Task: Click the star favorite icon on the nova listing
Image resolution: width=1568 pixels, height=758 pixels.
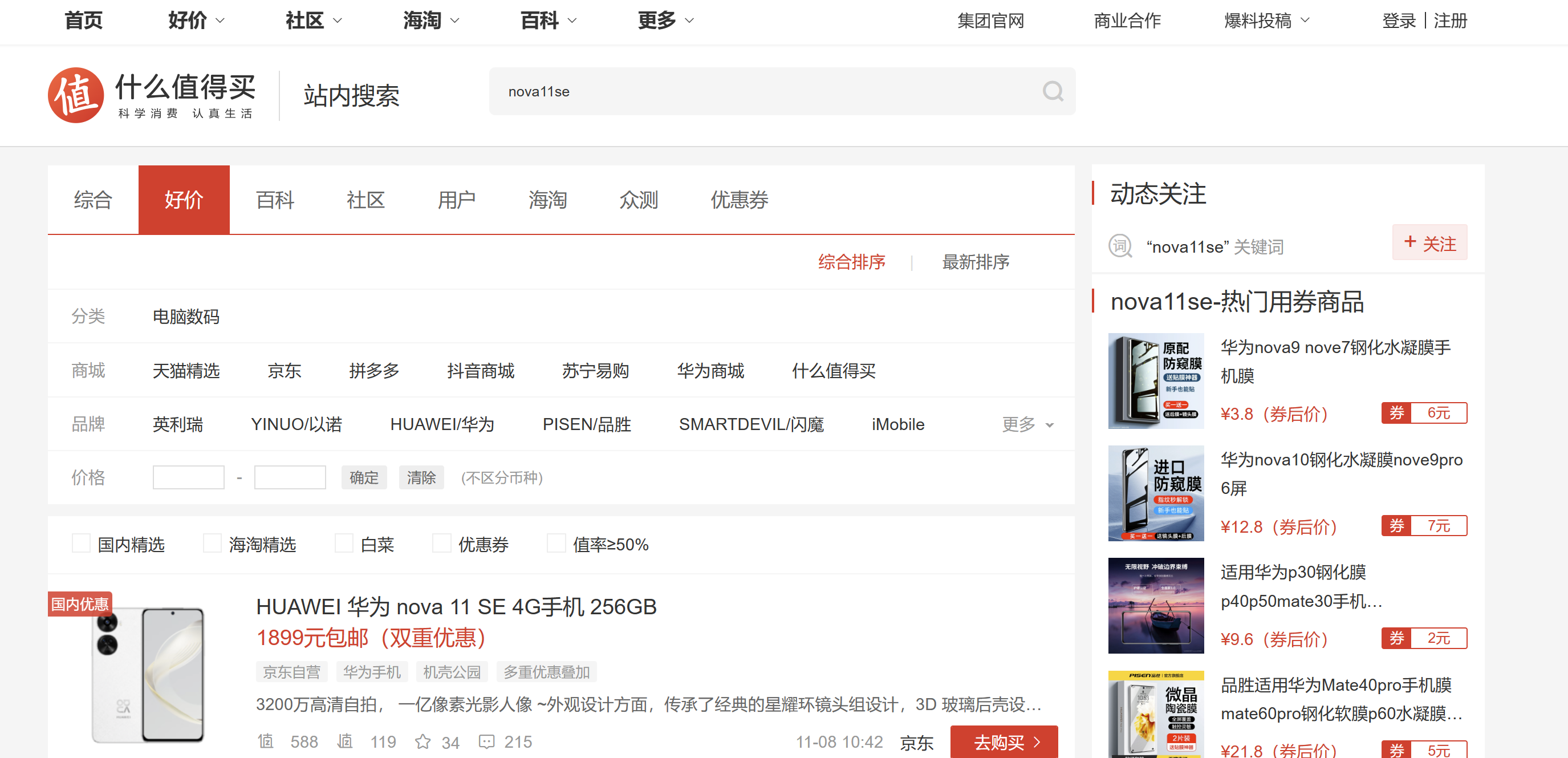Action: click(x=423, y=741)
